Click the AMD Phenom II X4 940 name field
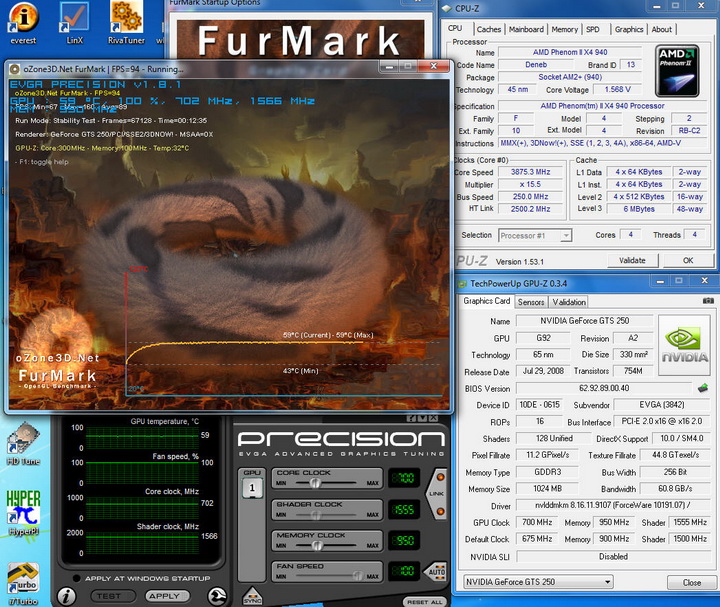The height and width of the screenshot is (607, 720). [x=570, y=52]
